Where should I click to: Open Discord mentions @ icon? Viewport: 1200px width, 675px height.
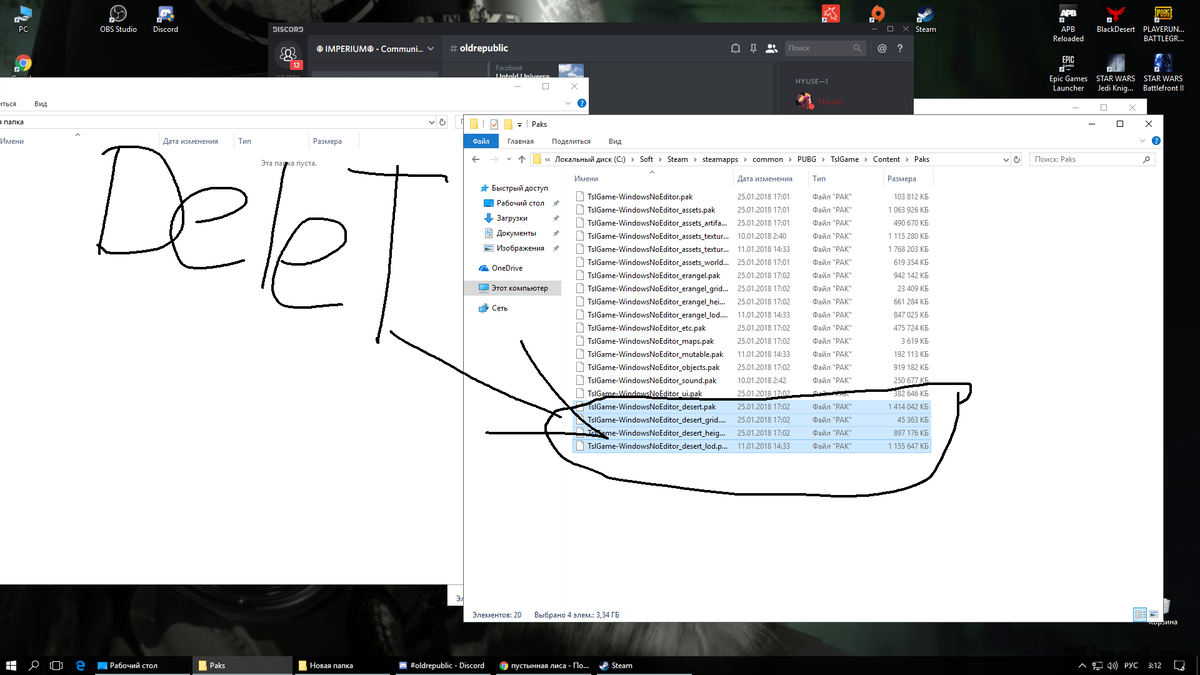coord(881,48)
